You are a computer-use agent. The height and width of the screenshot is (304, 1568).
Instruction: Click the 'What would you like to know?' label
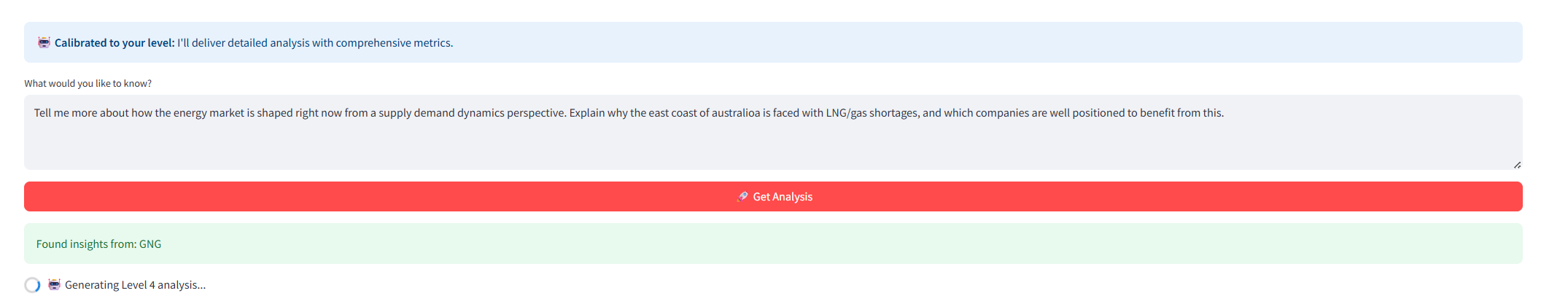[88, 84]
